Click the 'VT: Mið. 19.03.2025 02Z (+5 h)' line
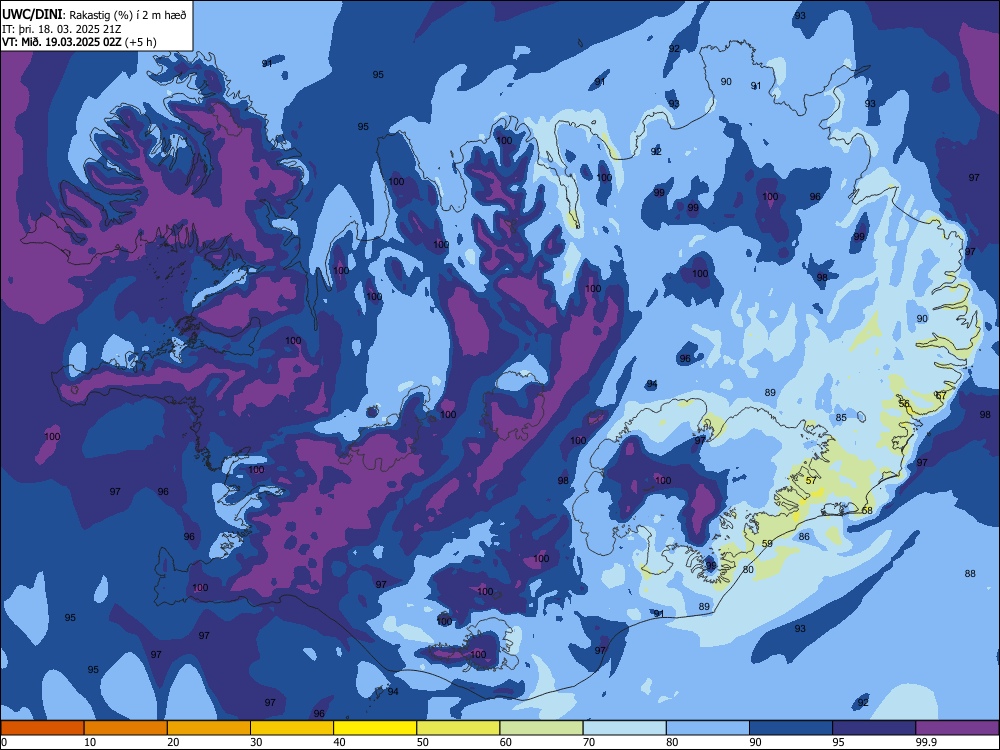Viewport: 1000px width, 750px height. 79,42
